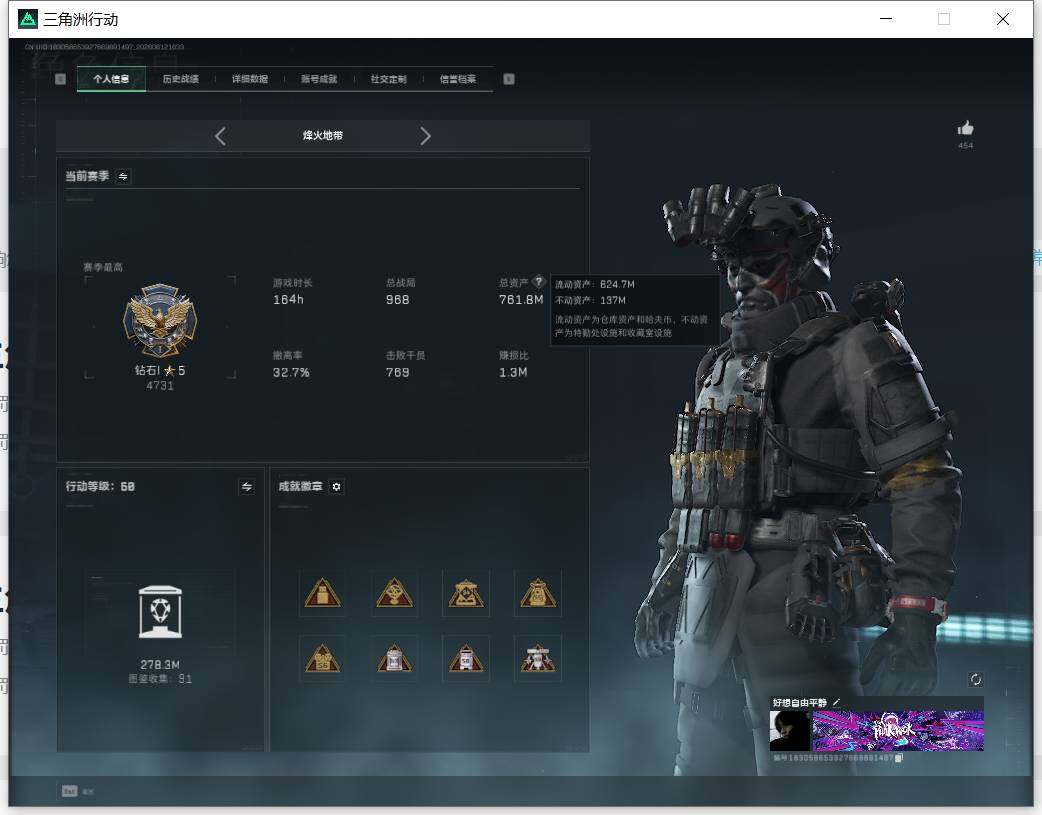Click the rank score 4731
Viewport: 1042px width, 815px height.
pyautogui.click(x=160, y=386)
